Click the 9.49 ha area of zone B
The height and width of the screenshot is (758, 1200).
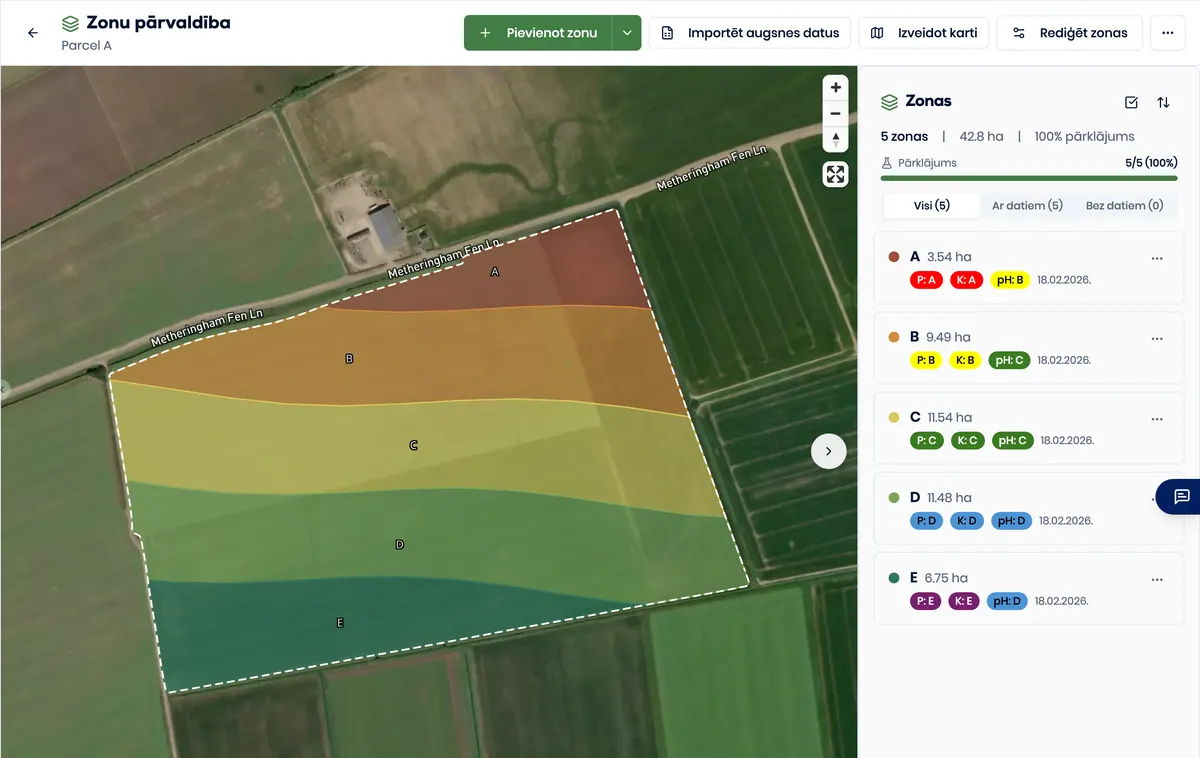point(948,337)
